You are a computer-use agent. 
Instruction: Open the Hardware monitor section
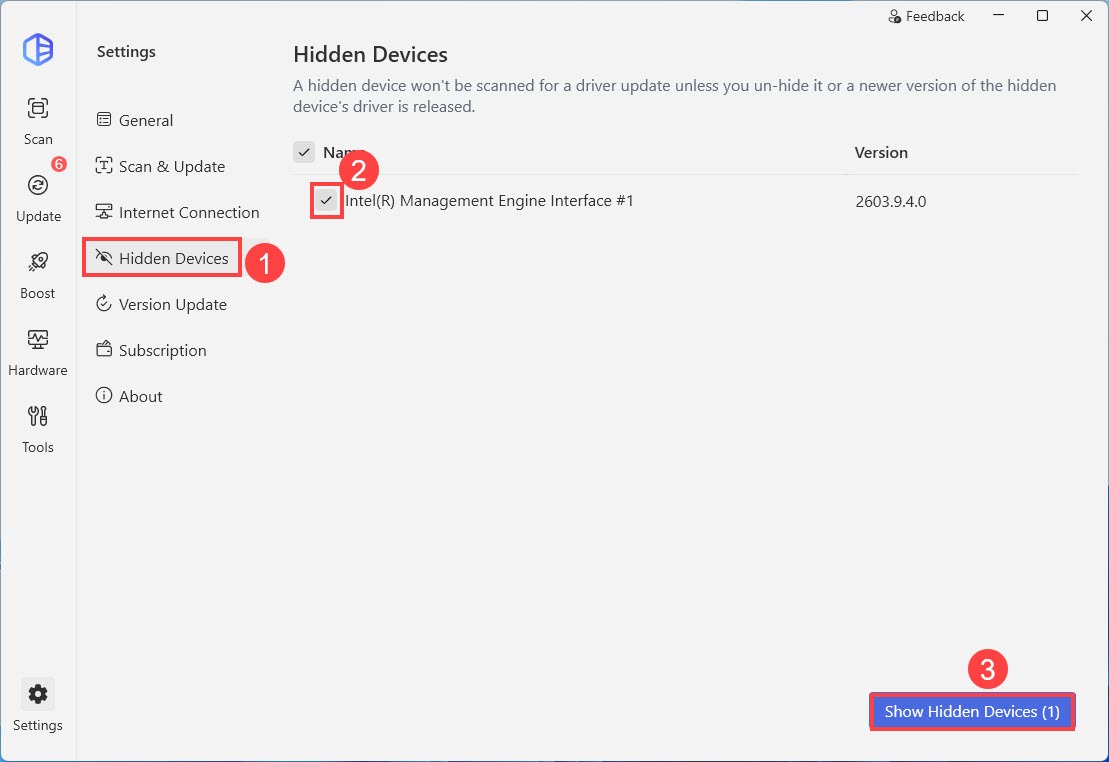click(37, 352)
